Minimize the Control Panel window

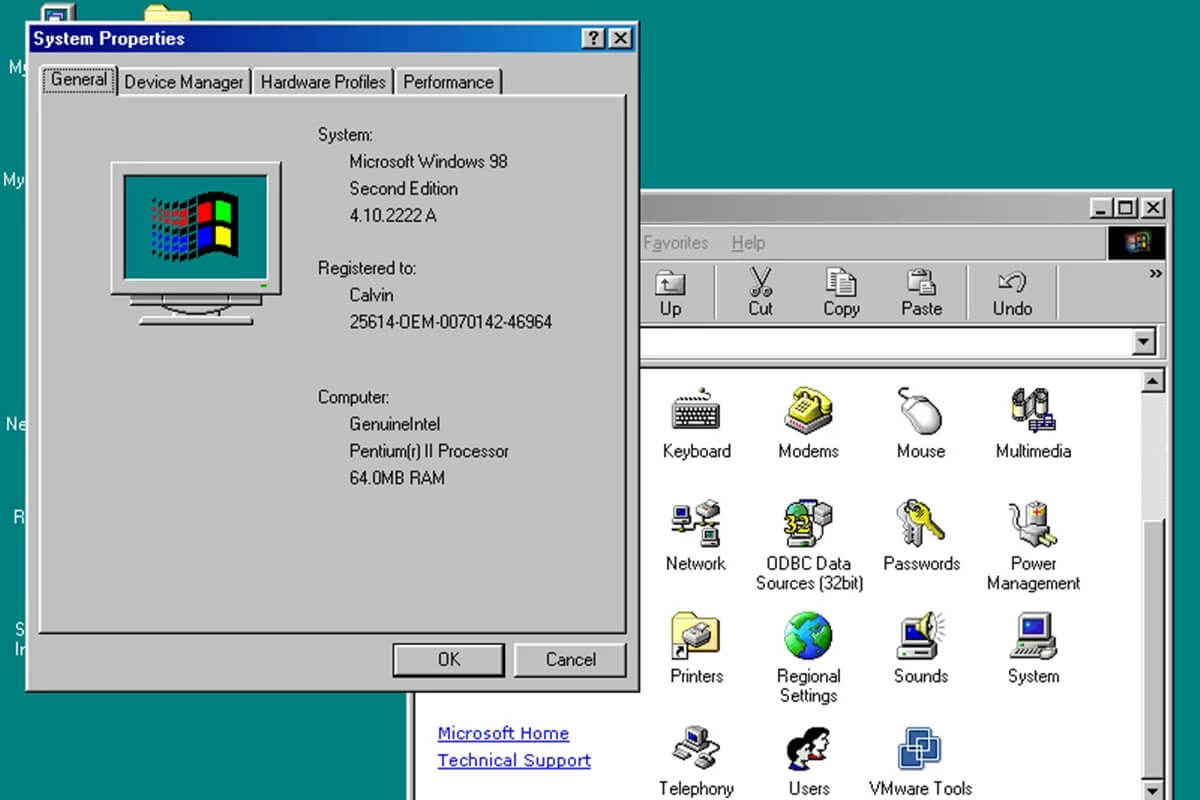(1102, 208)
